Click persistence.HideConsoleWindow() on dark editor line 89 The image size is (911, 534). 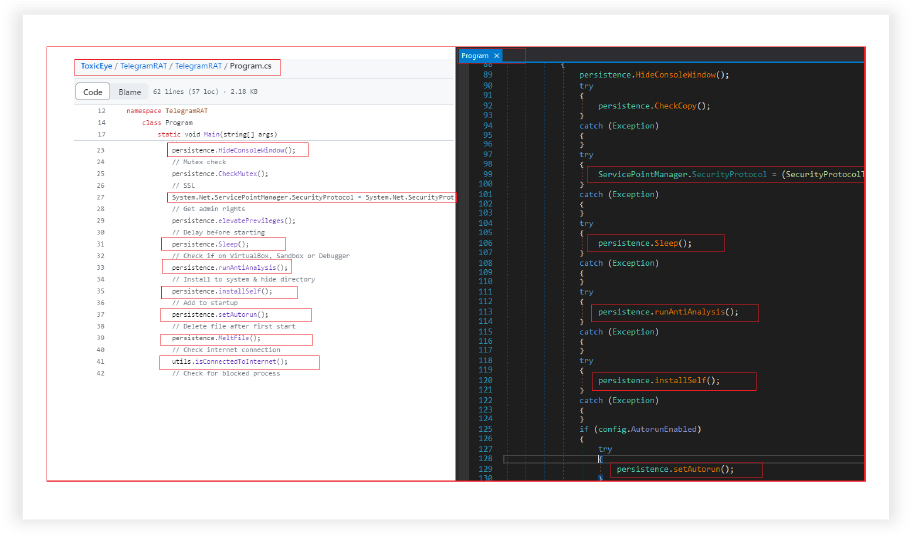tap(654, 75)
